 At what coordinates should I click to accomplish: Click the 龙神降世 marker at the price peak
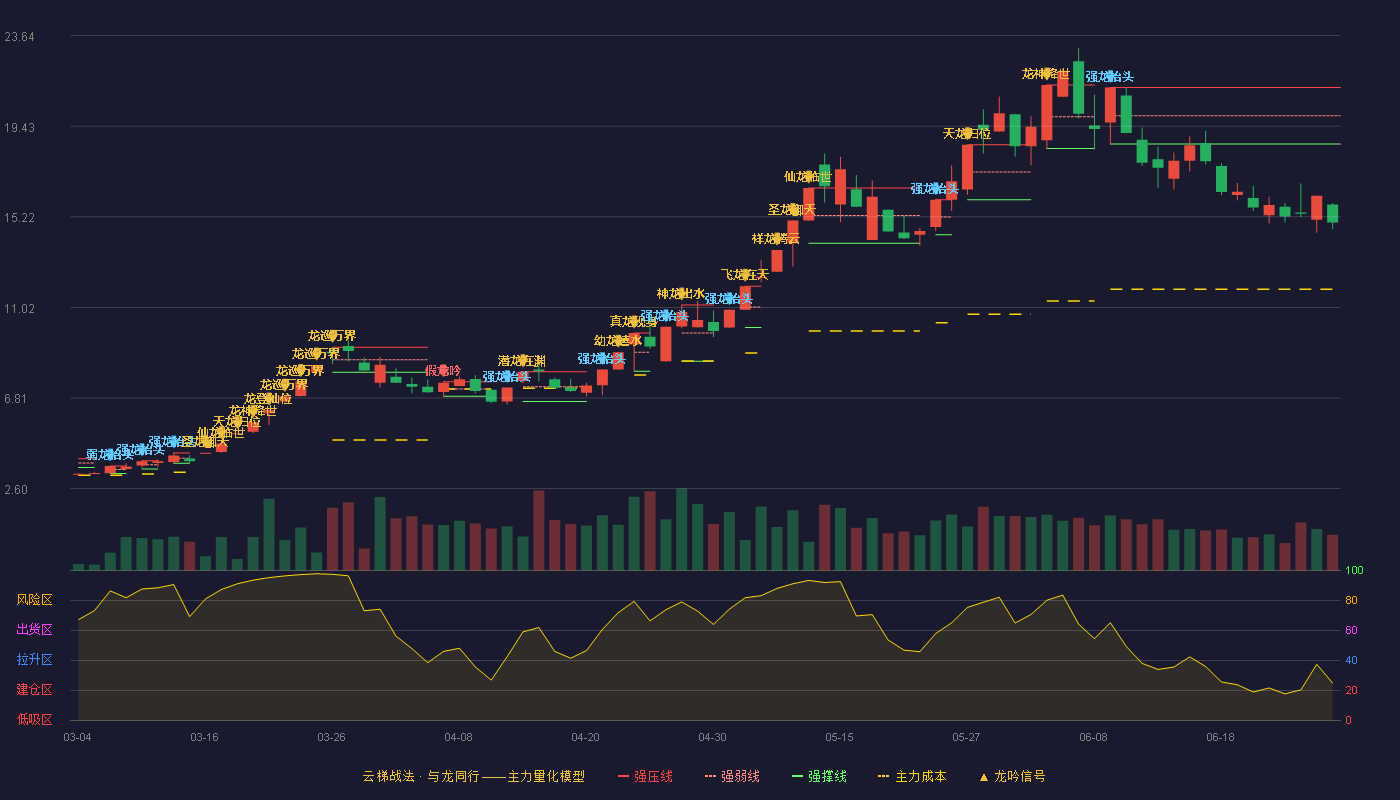pyautogui.click(x=1046, y=74)
